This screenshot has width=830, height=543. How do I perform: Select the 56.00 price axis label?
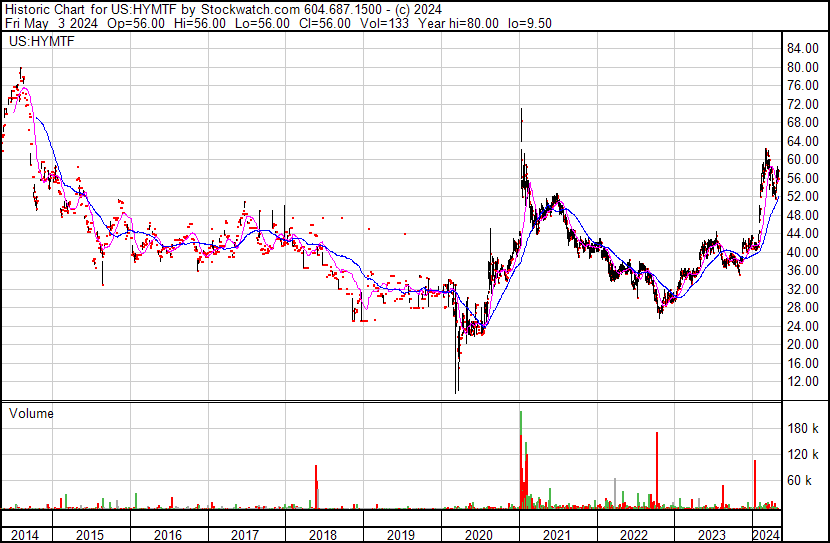[x=803, y=178]
